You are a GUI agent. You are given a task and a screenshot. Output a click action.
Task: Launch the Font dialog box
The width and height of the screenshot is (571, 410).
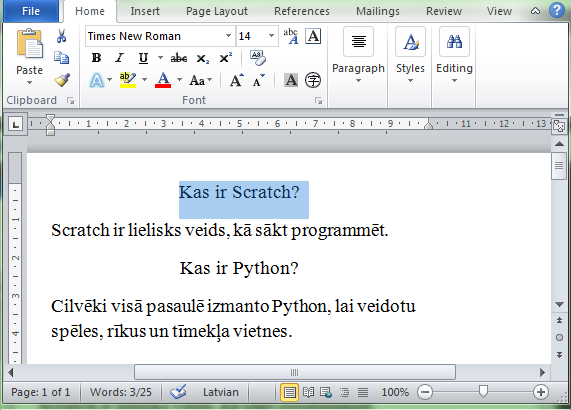tap(318, 100)
